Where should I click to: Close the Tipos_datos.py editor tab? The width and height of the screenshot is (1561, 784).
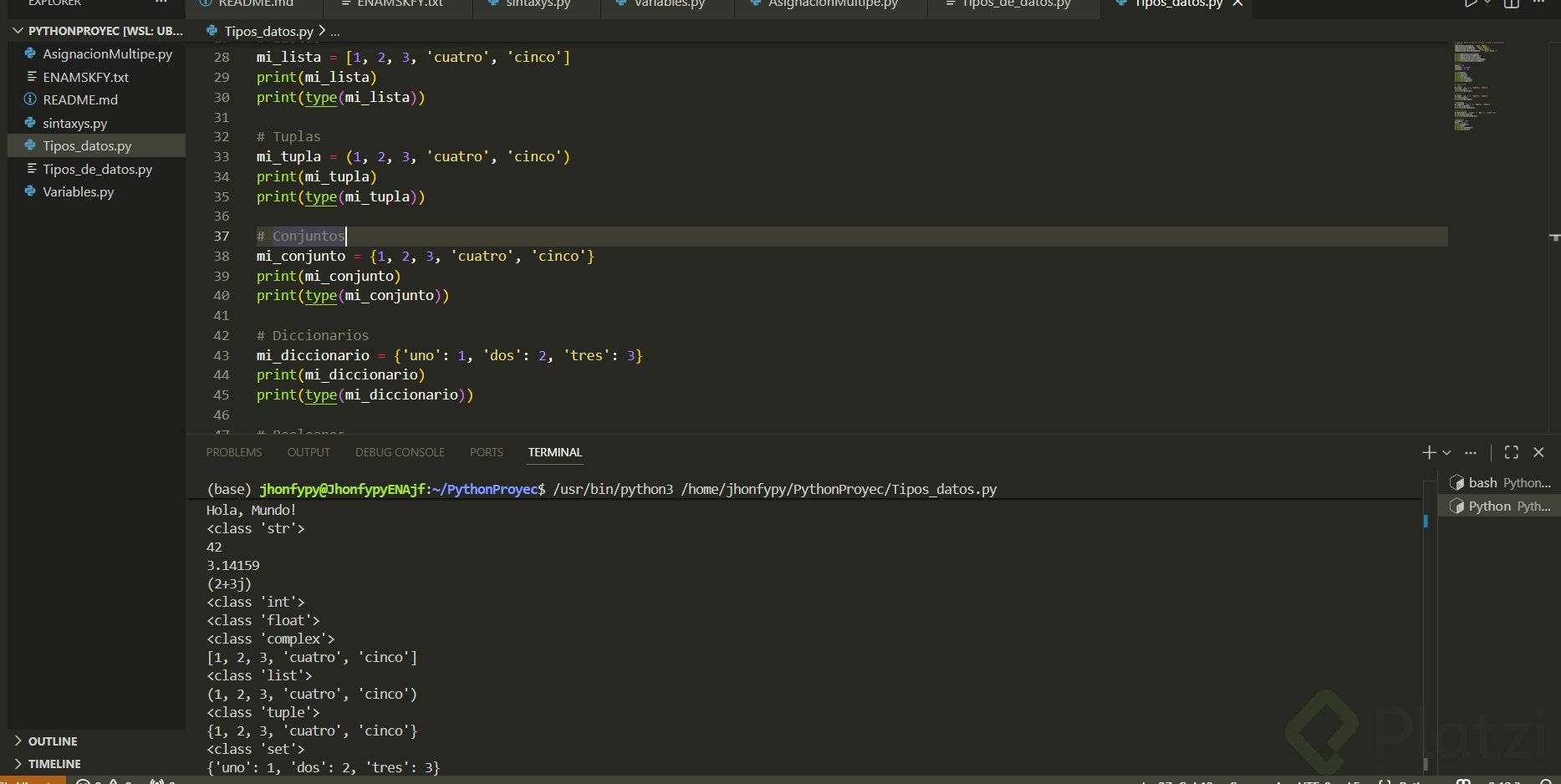click(1237, 4)
